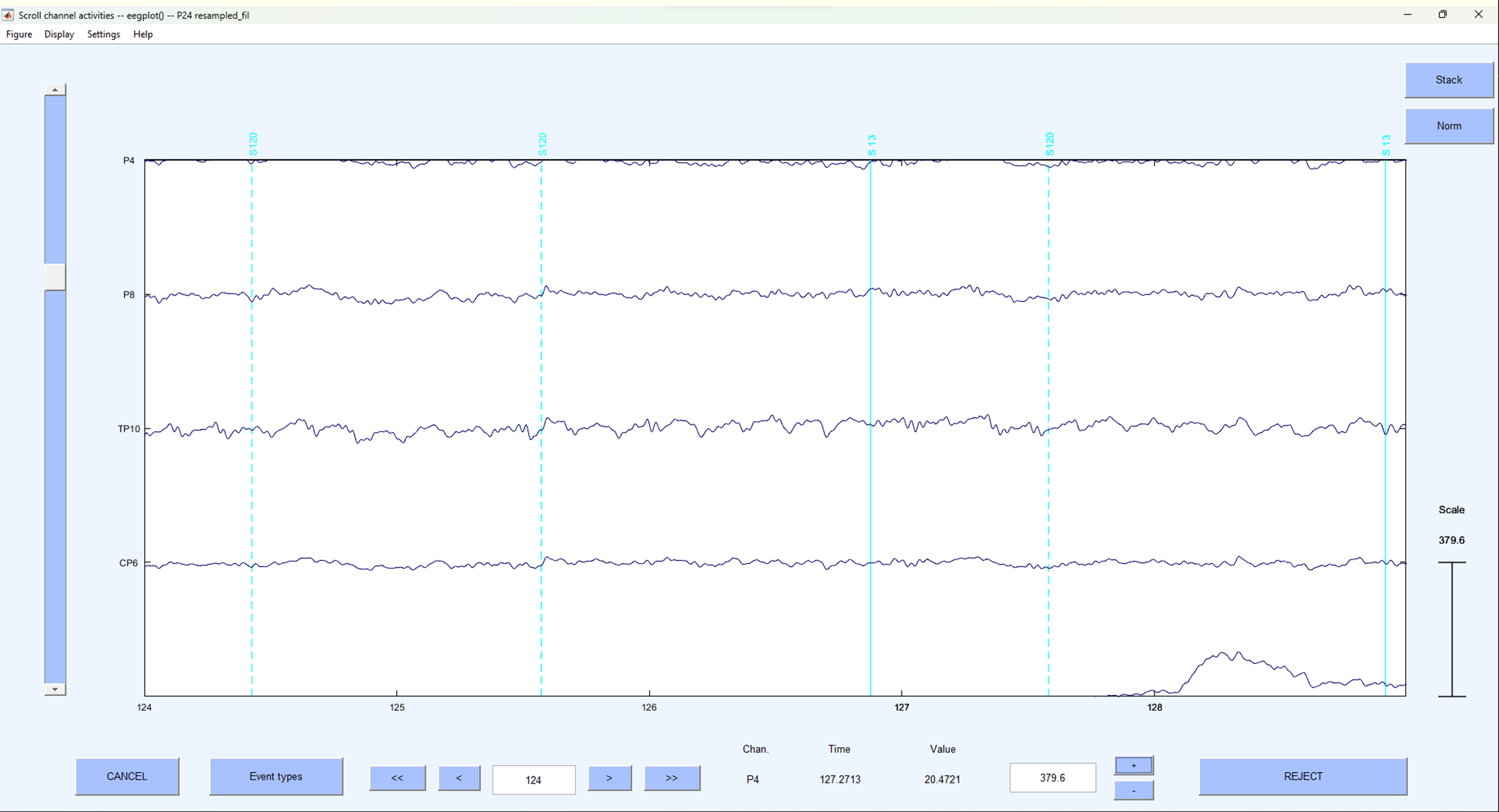Increase amplitude scale with + stepper
Screen dimensions: 1499x812
pos(1133,765)
